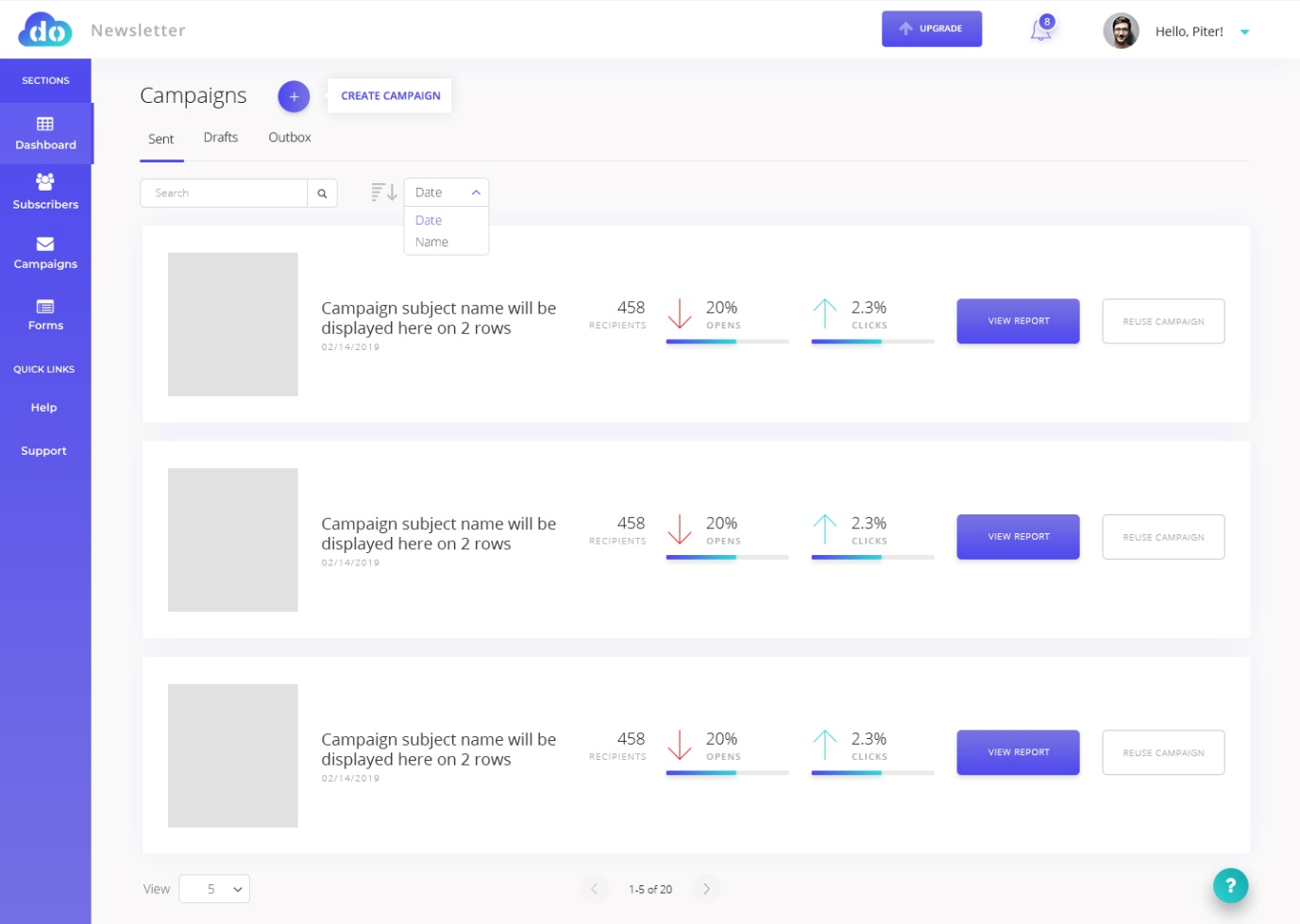Click the second campaign's opens progress bar
Viewport: 1300px width, 924px height.
(727, 557)
